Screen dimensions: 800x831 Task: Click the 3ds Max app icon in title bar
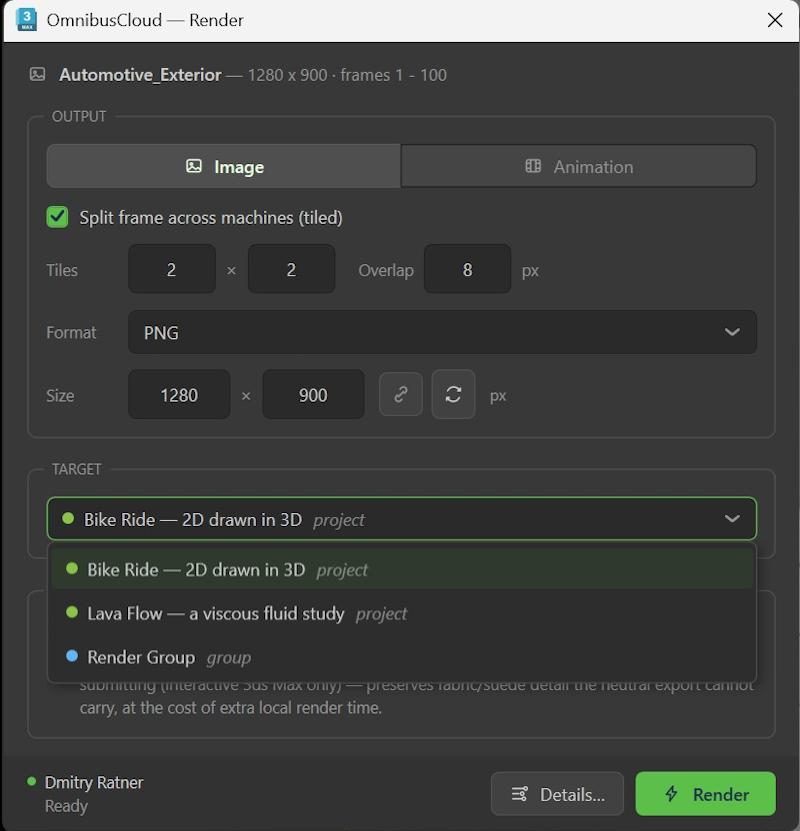pyautogui.click(x=26, y=20)
